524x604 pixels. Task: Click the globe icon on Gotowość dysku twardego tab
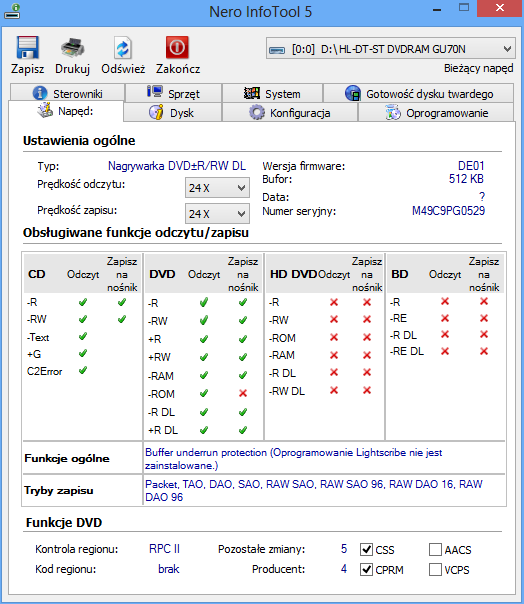353,93
